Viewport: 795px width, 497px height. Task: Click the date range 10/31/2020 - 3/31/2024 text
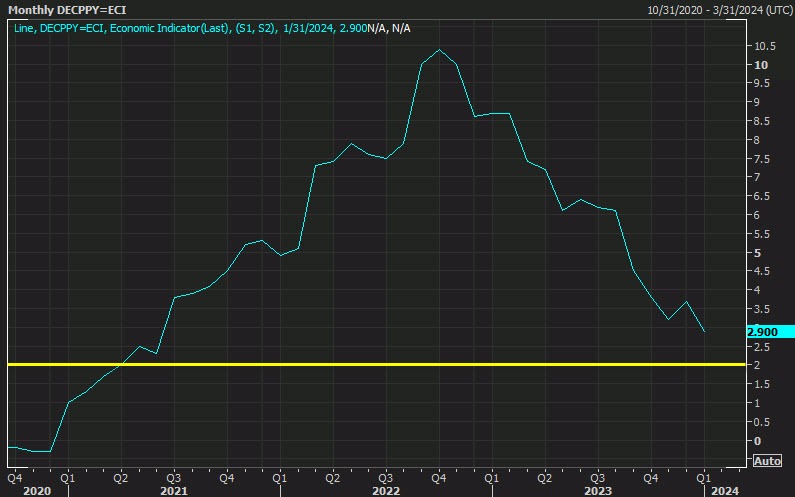719,9
